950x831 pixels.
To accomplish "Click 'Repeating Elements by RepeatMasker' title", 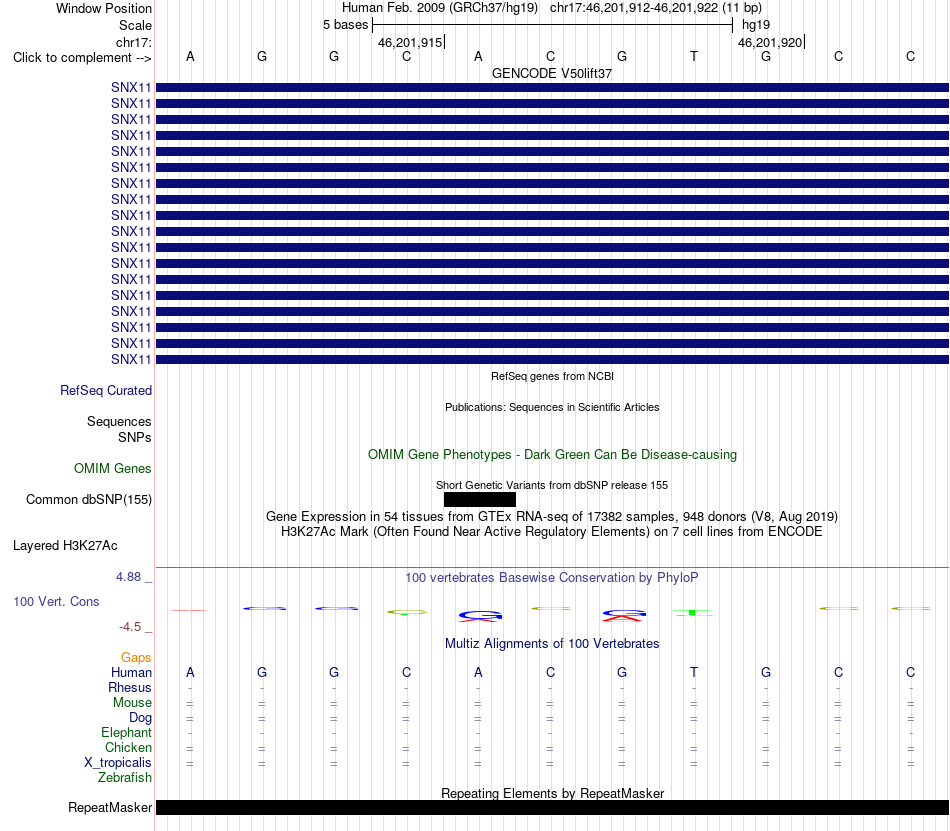I will pos(552,793).
